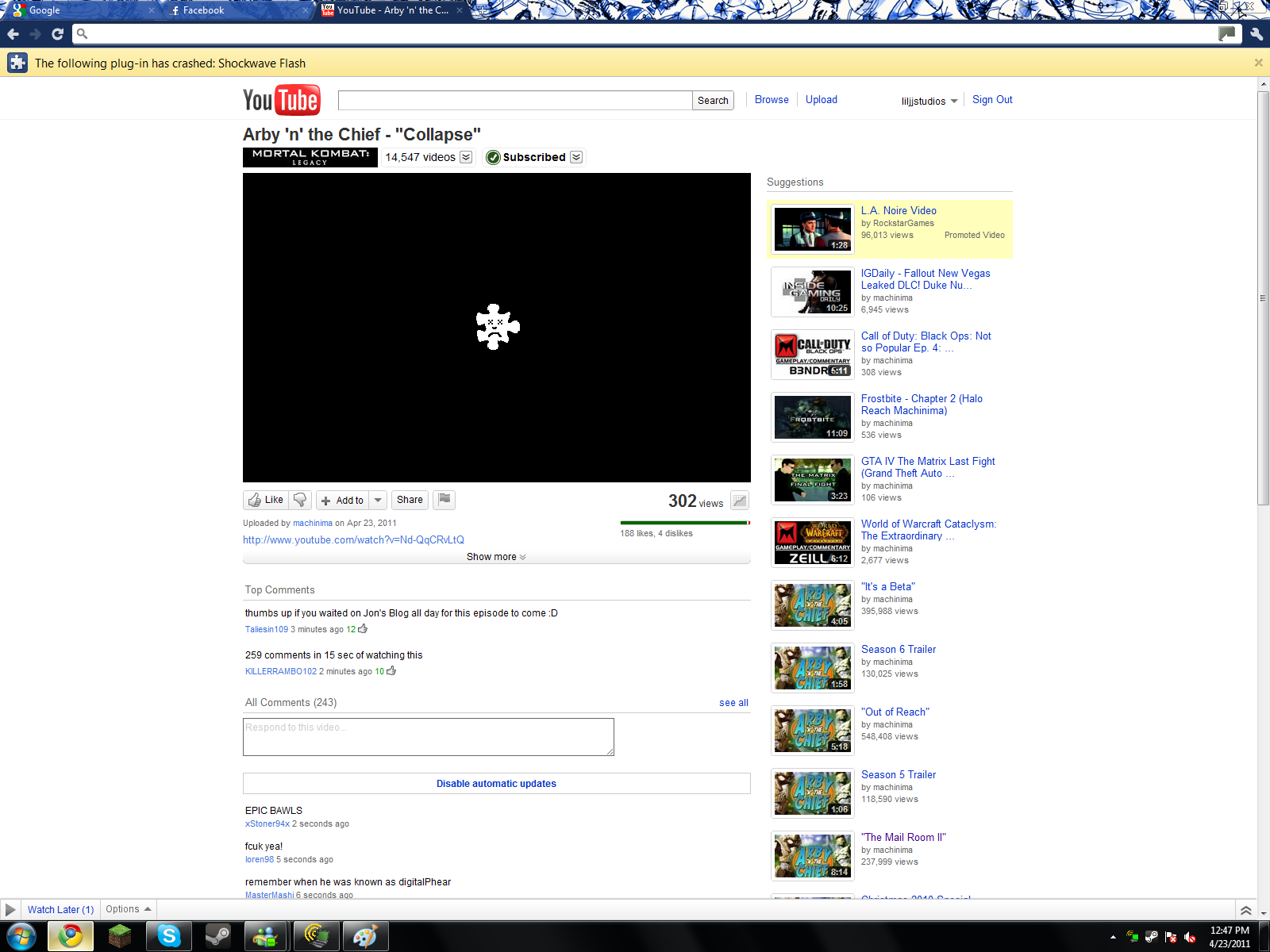Click the Mortal Kombat Legacy banner

point(310,157)
